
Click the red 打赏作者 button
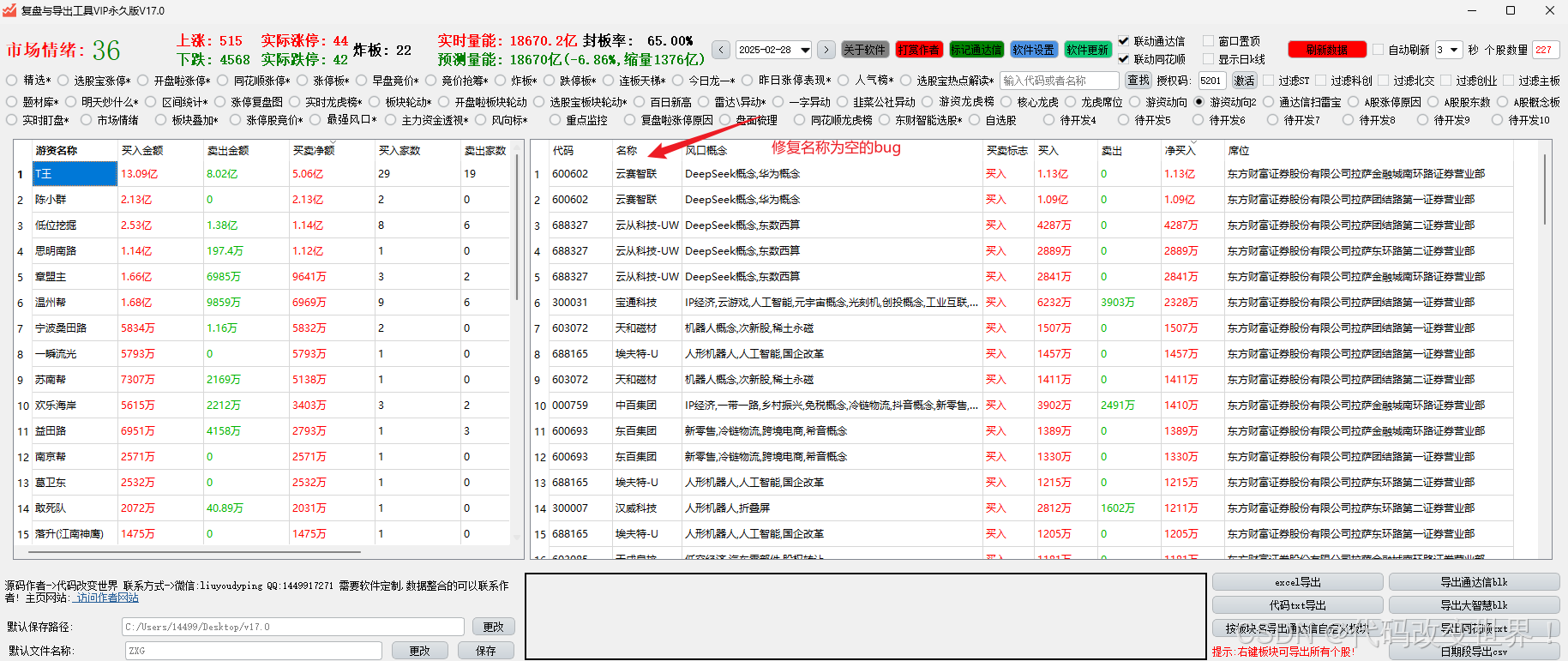pos(919,50)
